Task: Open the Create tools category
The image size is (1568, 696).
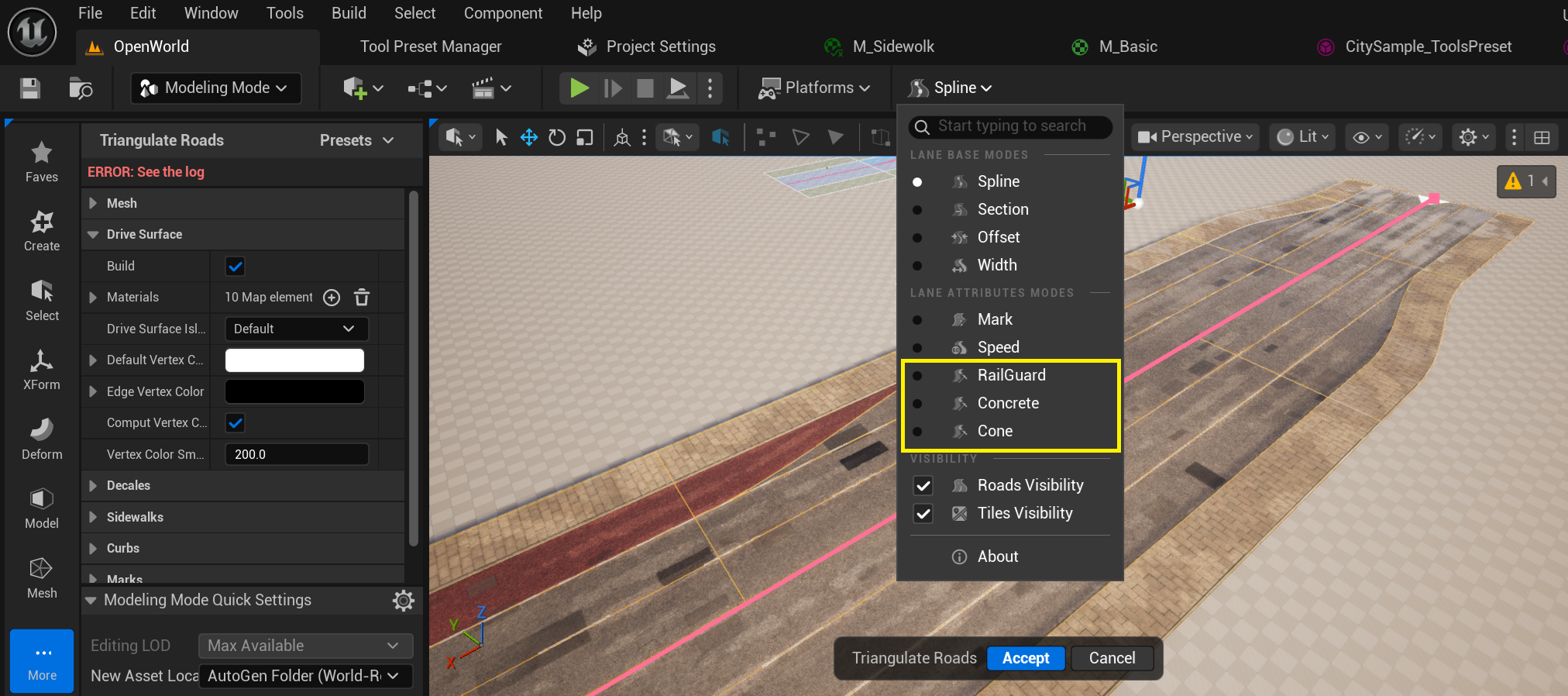Action: (42, 231)
